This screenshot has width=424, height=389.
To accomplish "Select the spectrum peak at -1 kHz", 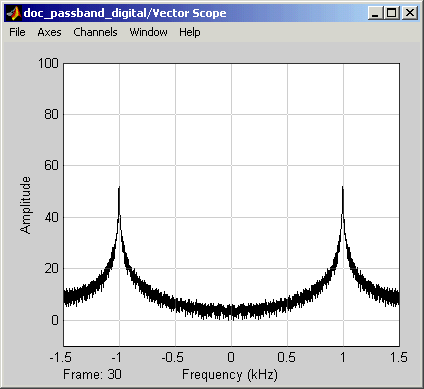I will pos(119,187).
